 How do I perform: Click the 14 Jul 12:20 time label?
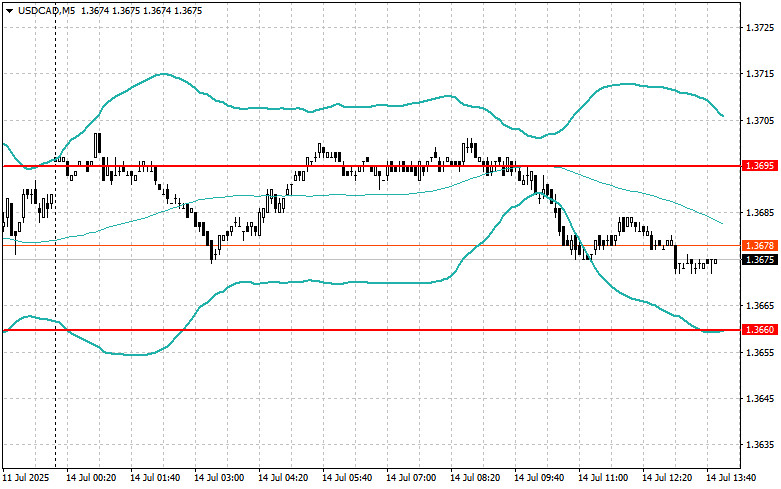point(667,478)
